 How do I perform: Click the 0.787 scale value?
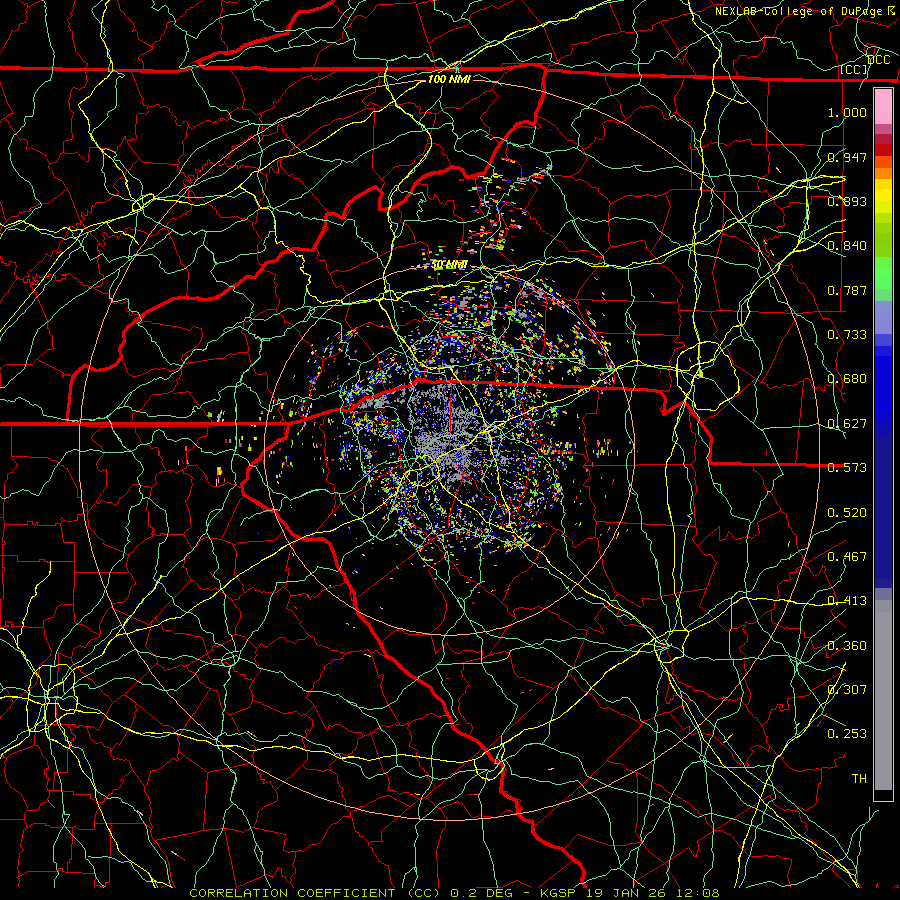(847, 290)
